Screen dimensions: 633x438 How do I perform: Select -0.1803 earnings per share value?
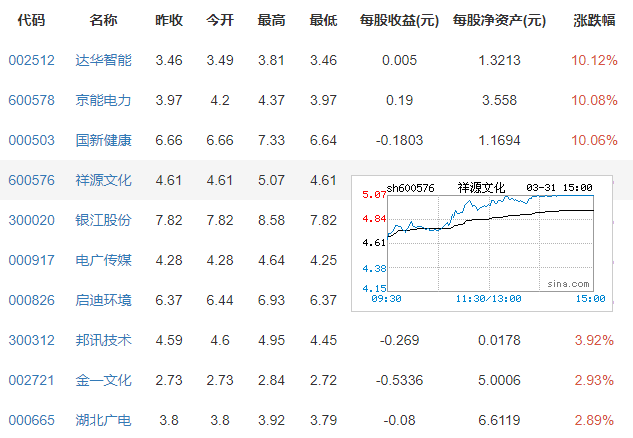[x=399, y=140]
